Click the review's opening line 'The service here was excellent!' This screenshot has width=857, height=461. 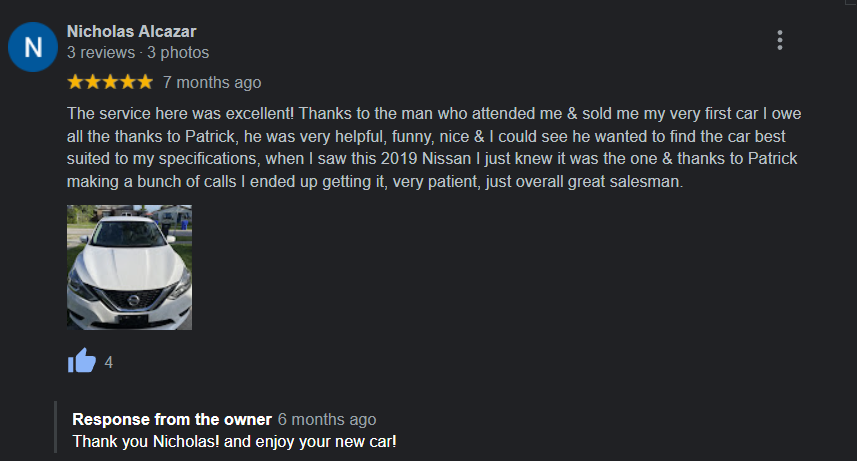[x=180, y=112]
